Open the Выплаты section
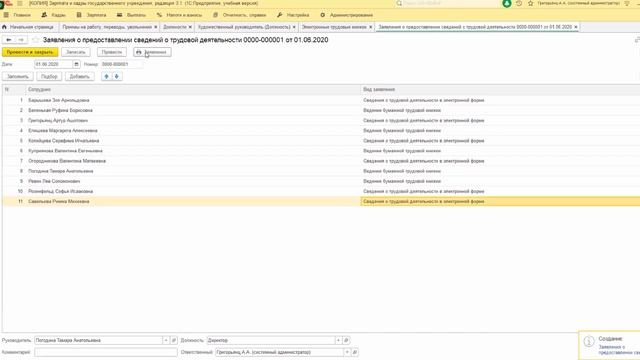The height and width of the screenshot is (360, 640). tap(131, 15)
